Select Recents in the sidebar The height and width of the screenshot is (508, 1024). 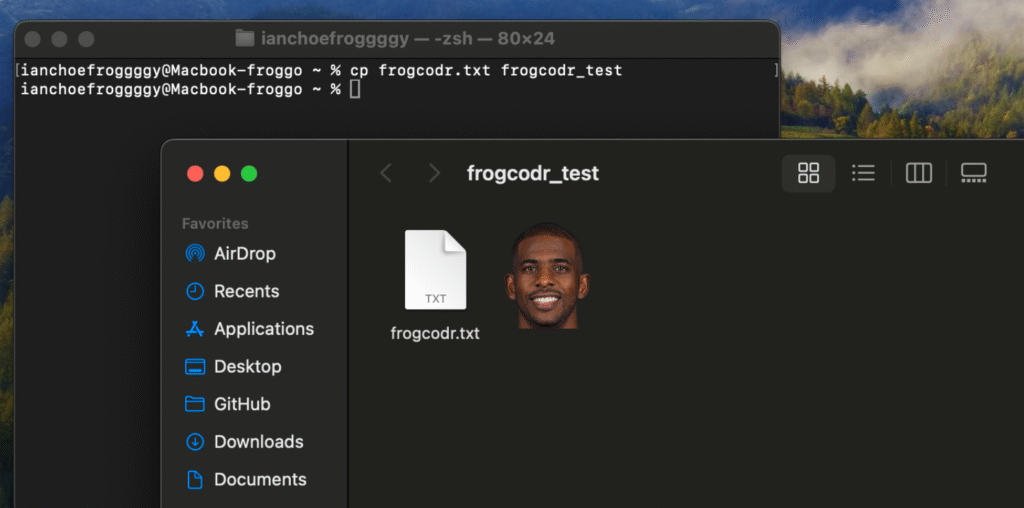coord(246,292)
